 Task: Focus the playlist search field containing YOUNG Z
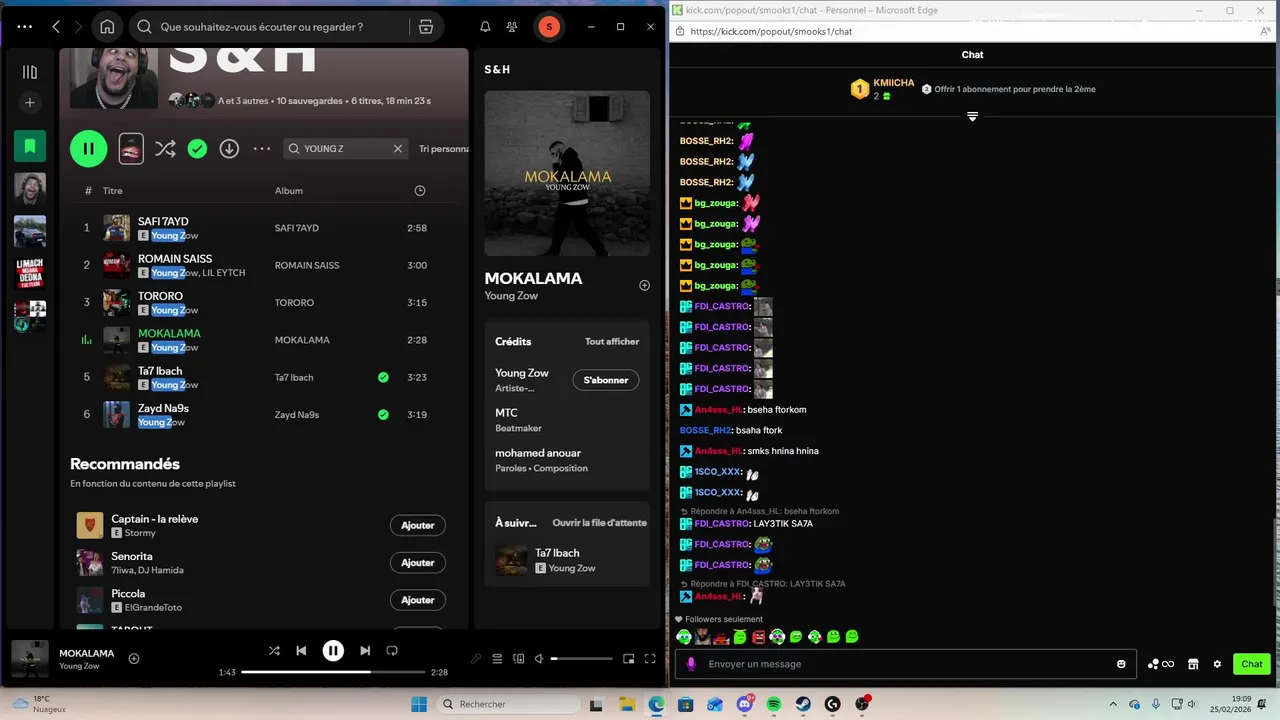[x=346, y=149]
